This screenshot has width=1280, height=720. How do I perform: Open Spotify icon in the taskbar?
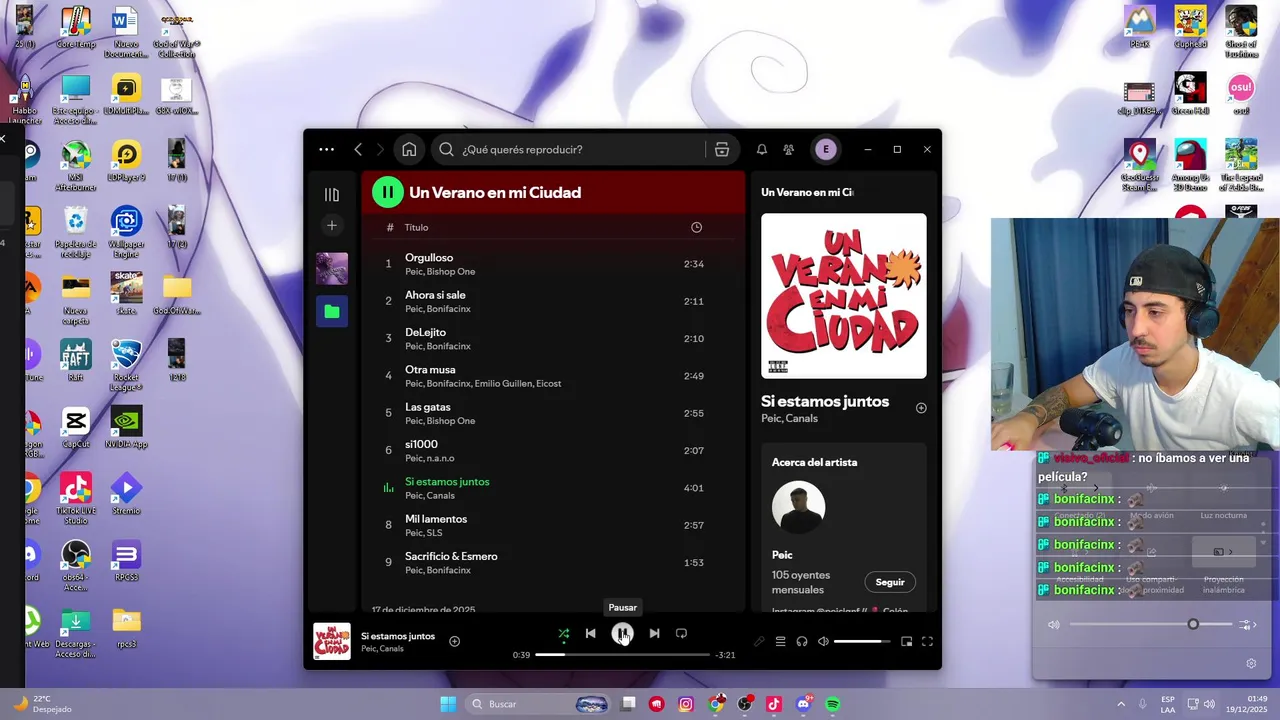point(833,704)
